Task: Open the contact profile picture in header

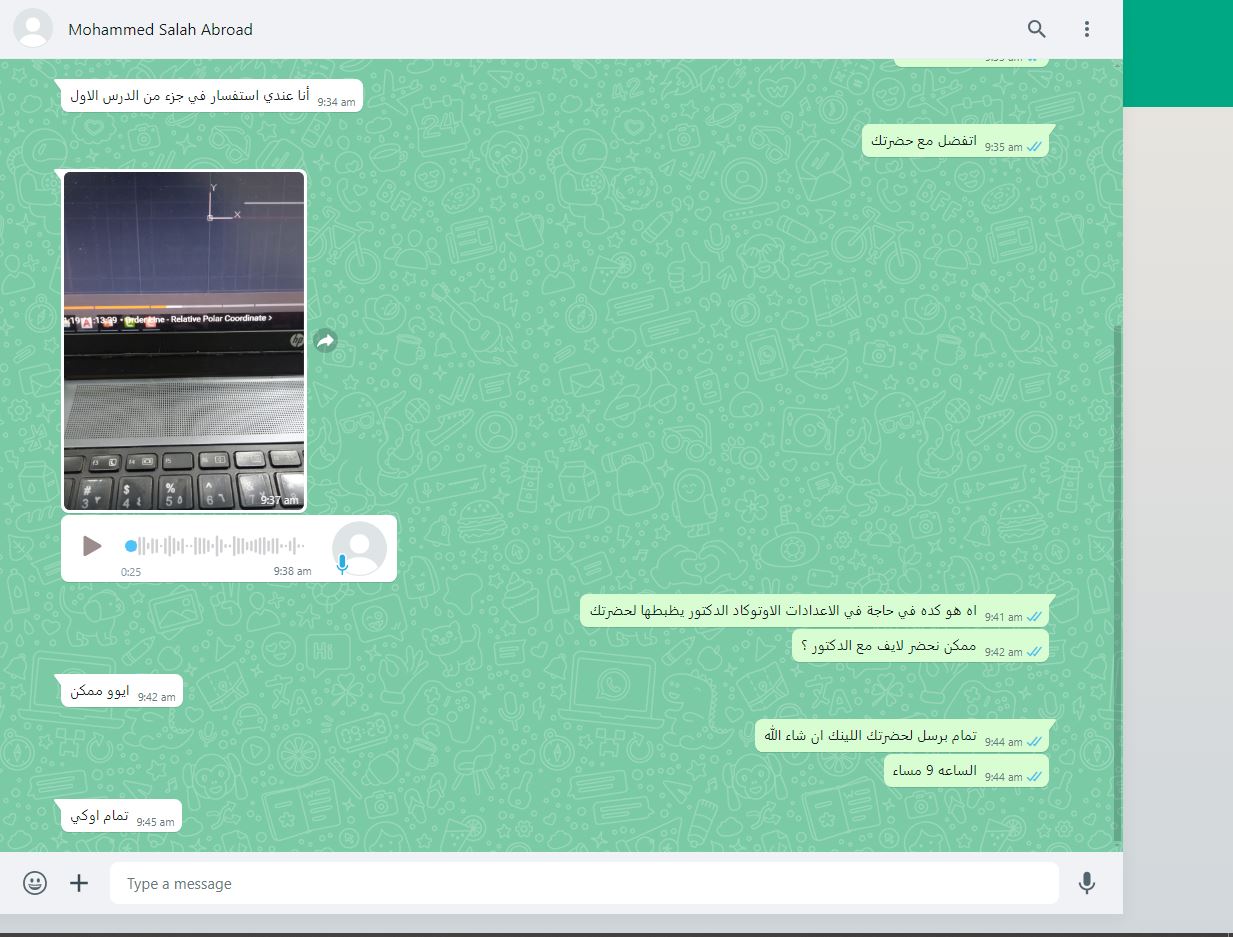Action: (33, 28)
